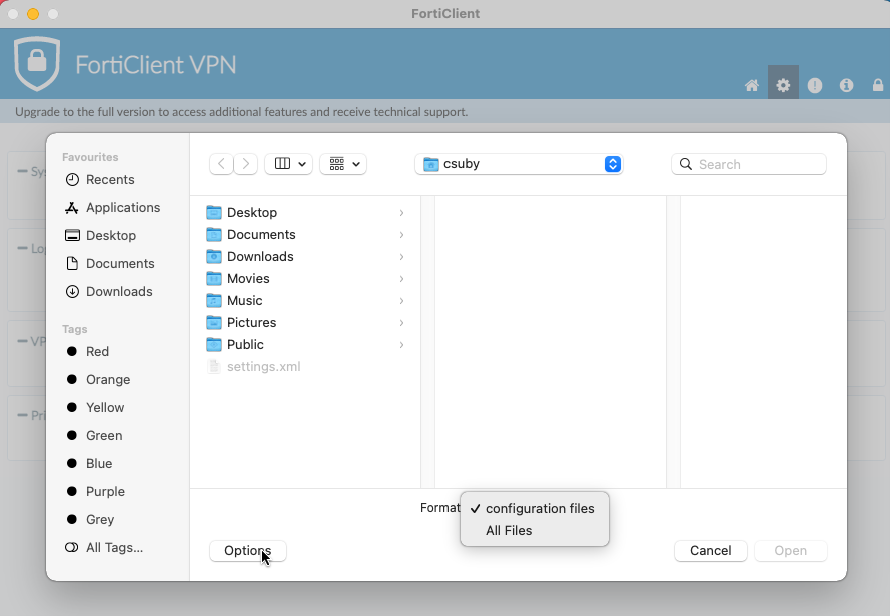
Task: Click the exclamation notification icon
Action: tap(815, 85)
